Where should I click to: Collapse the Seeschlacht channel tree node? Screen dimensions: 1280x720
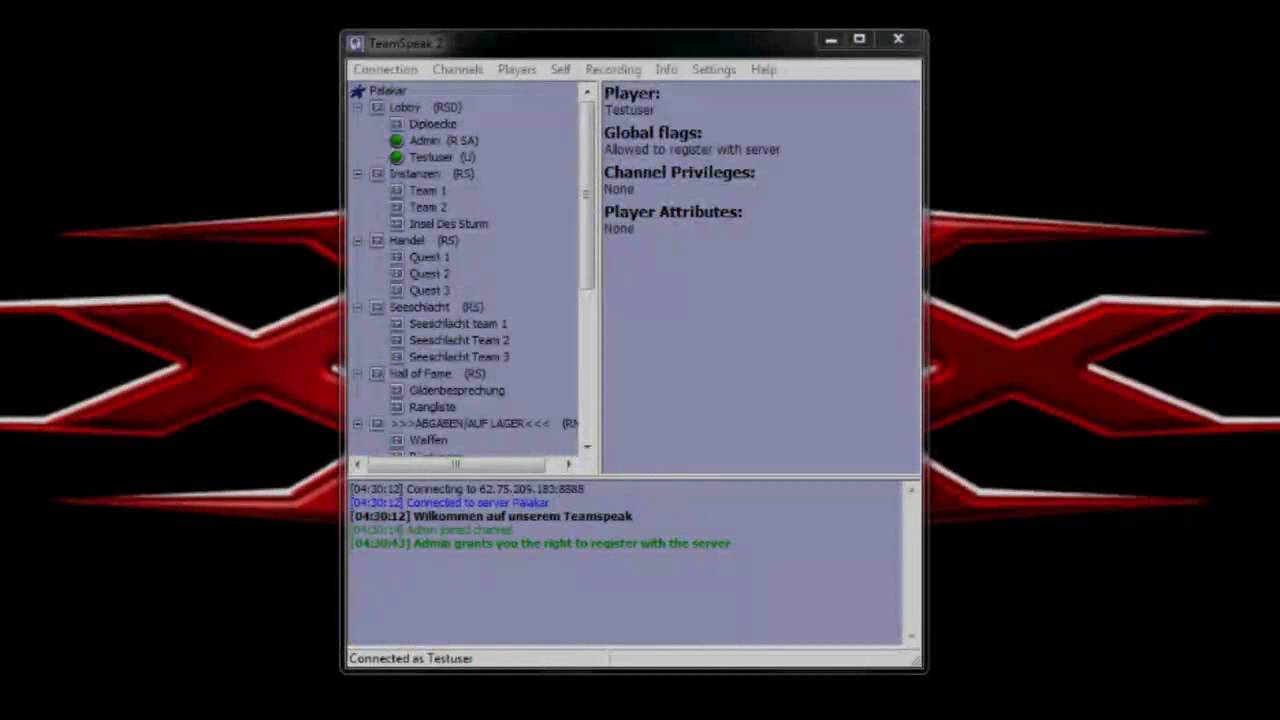[357, 307]
